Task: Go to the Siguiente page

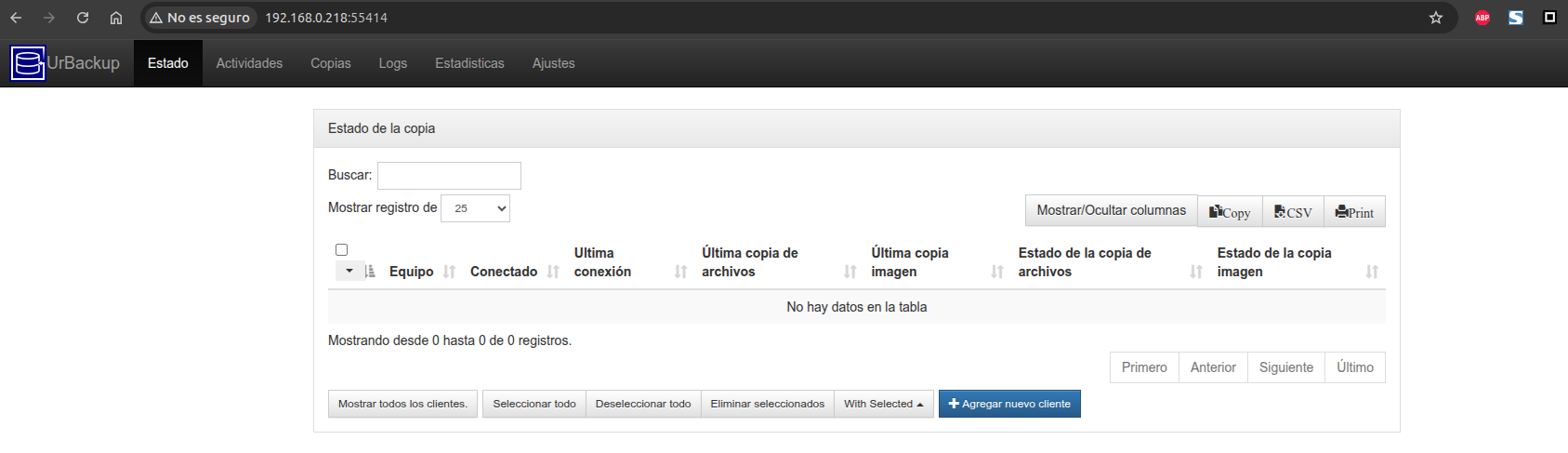Action: (x=1285, y=367)
